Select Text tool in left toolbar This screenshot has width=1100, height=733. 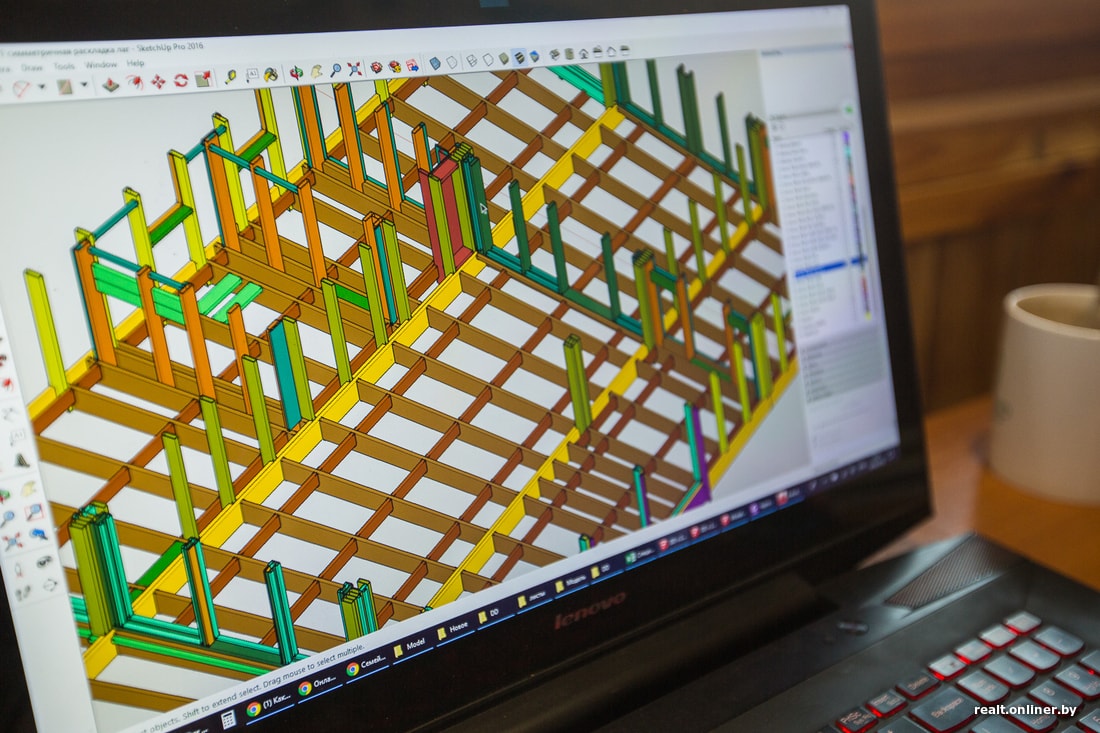pos(18,436)
